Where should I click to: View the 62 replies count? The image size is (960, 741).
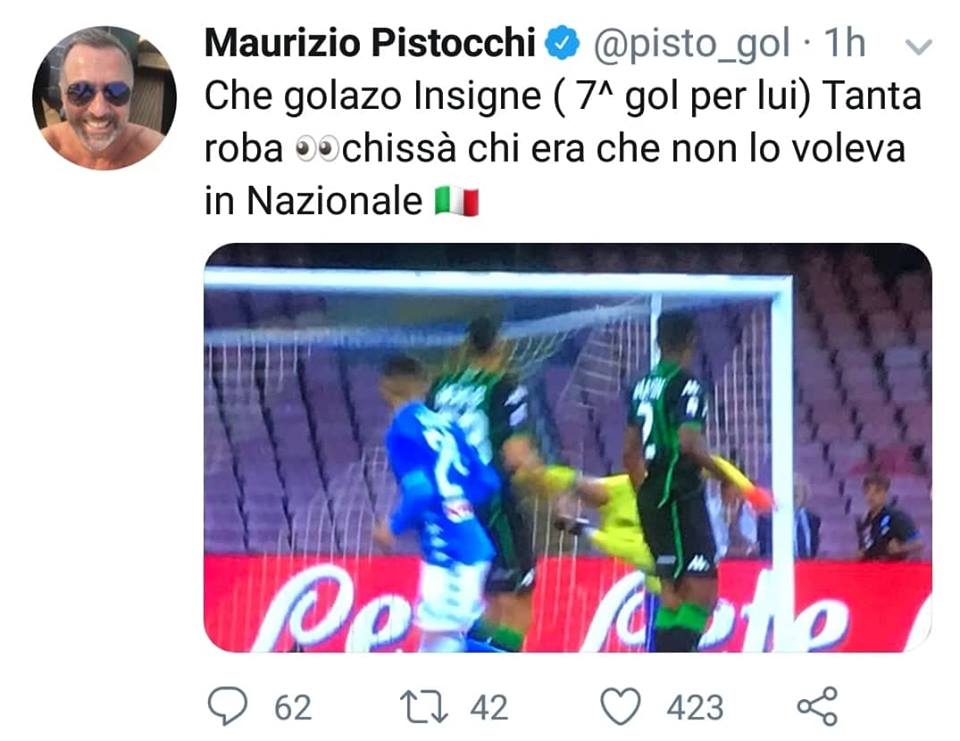293,708
